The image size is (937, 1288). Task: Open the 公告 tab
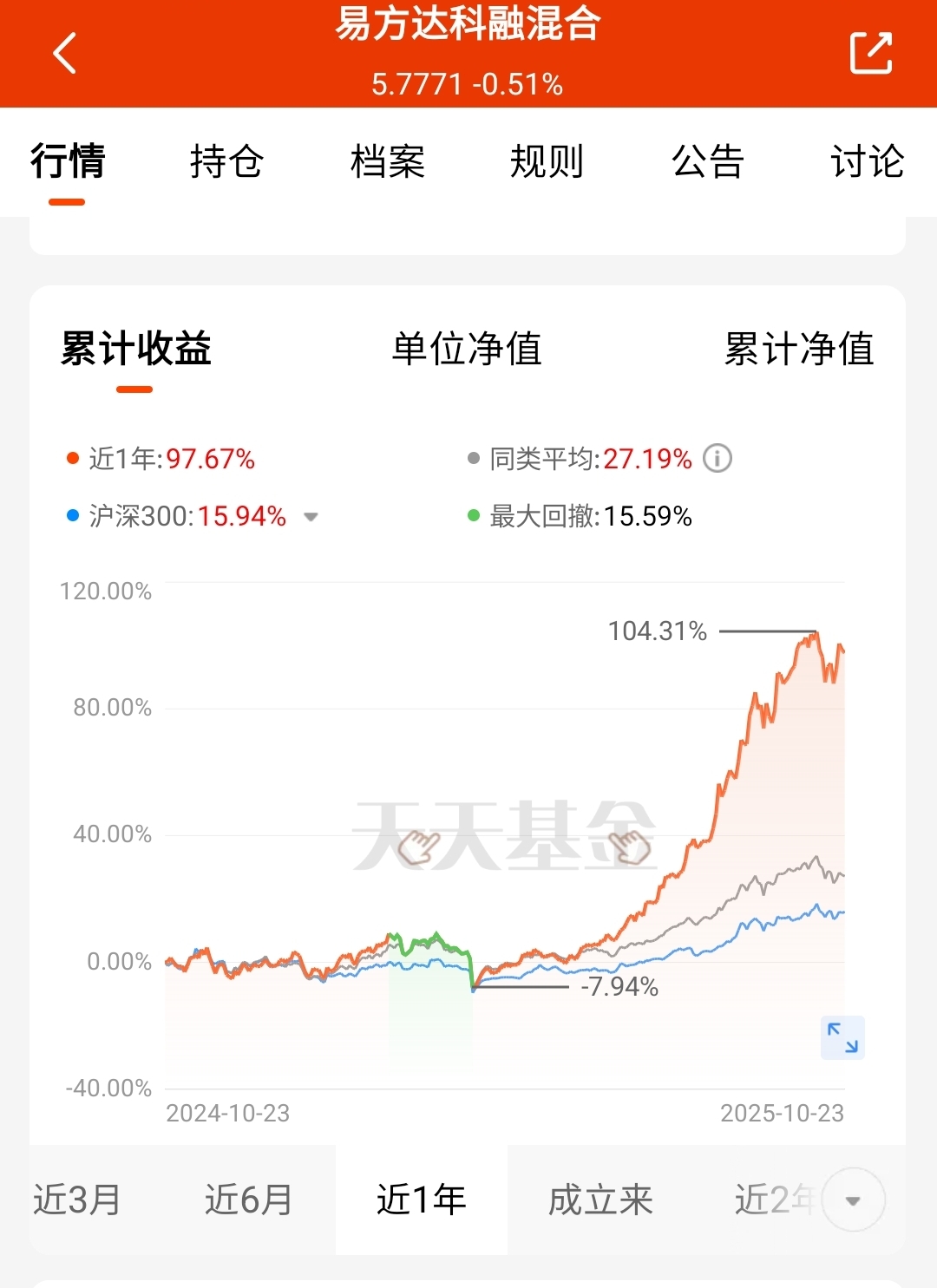pos(707,162)
